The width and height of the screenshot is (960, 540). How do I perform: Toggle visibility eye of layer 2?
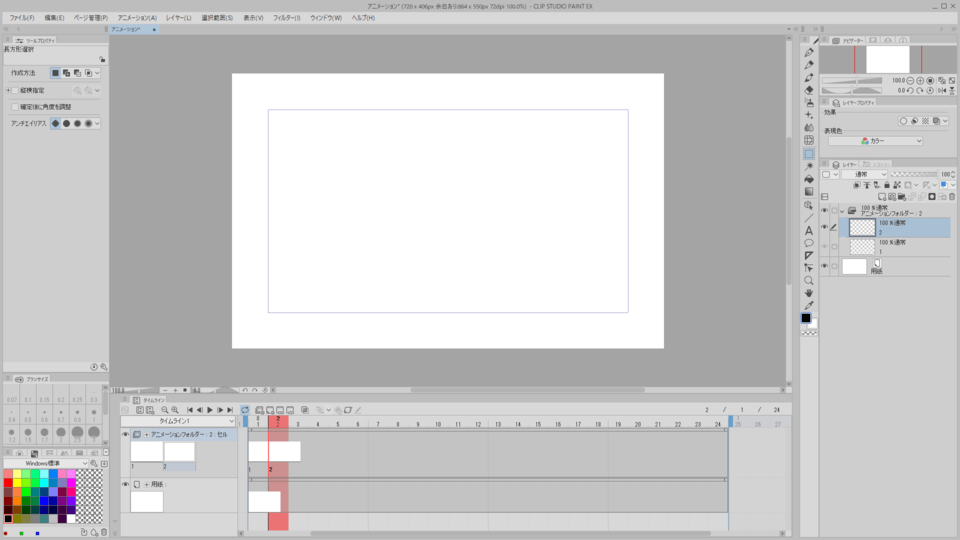pyautogui.click(x=825, y=227)
